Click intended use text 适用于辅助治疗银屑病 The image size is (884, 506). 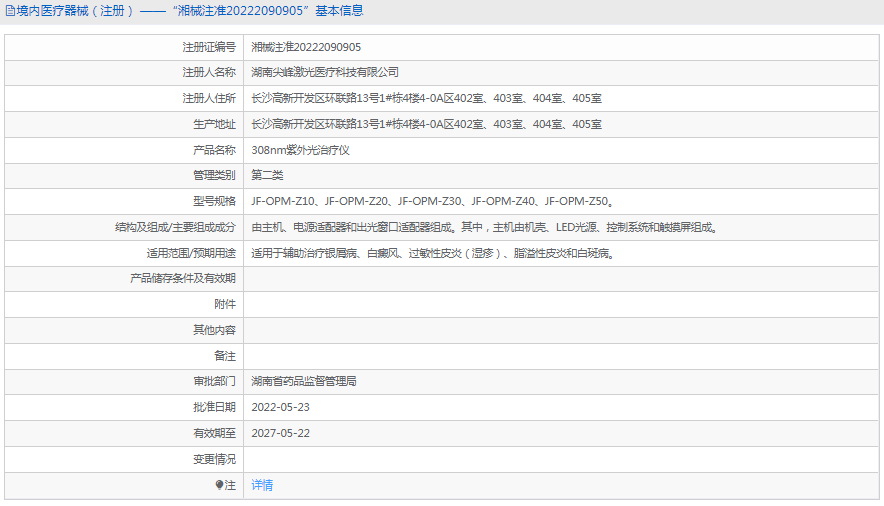pos(432,254)
